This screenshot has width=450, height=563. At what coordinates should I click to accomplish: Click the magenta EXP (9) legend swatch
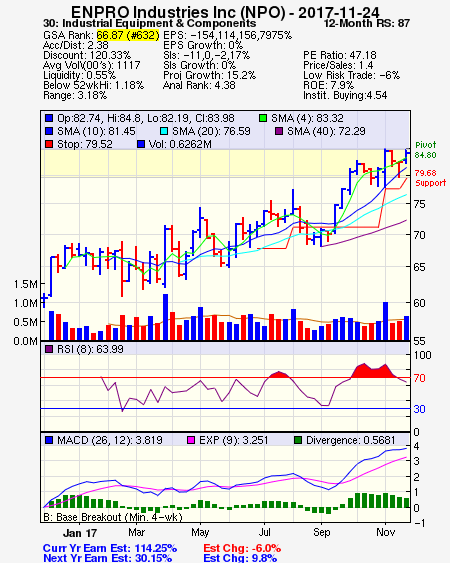point(191,440)
